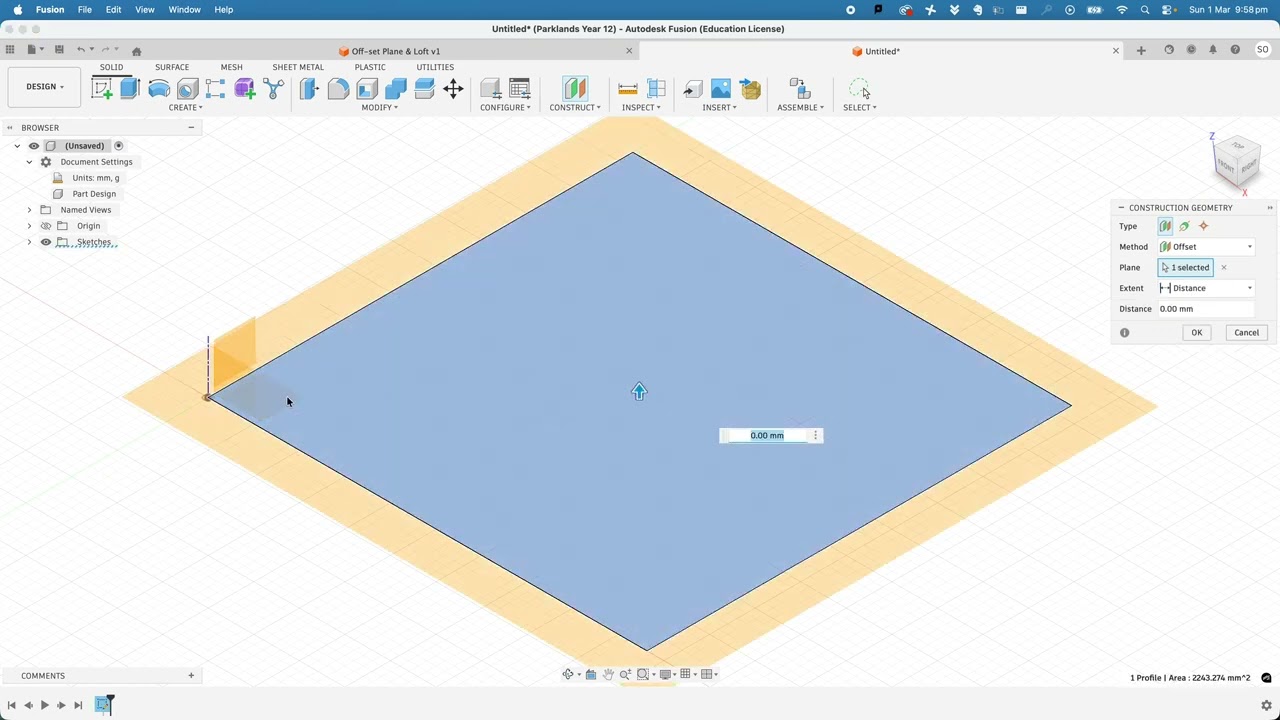Select the Create Form tool

[x=245, y=89]
